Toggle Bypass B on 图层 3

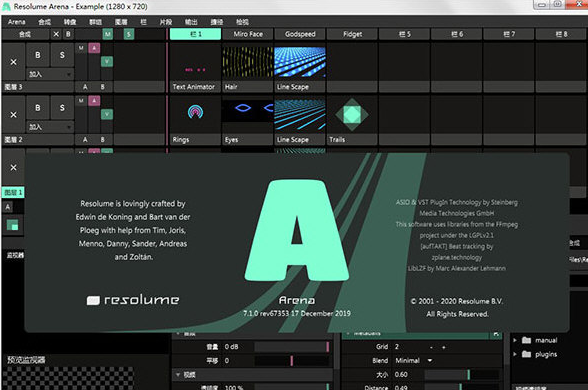[38, 55]
